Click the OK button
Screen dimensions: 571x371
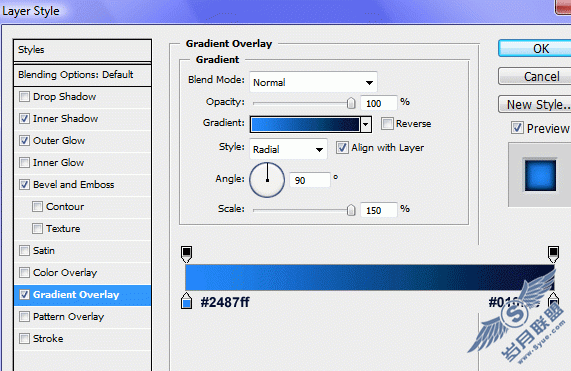pyautogui.click(x=535, y=48)
